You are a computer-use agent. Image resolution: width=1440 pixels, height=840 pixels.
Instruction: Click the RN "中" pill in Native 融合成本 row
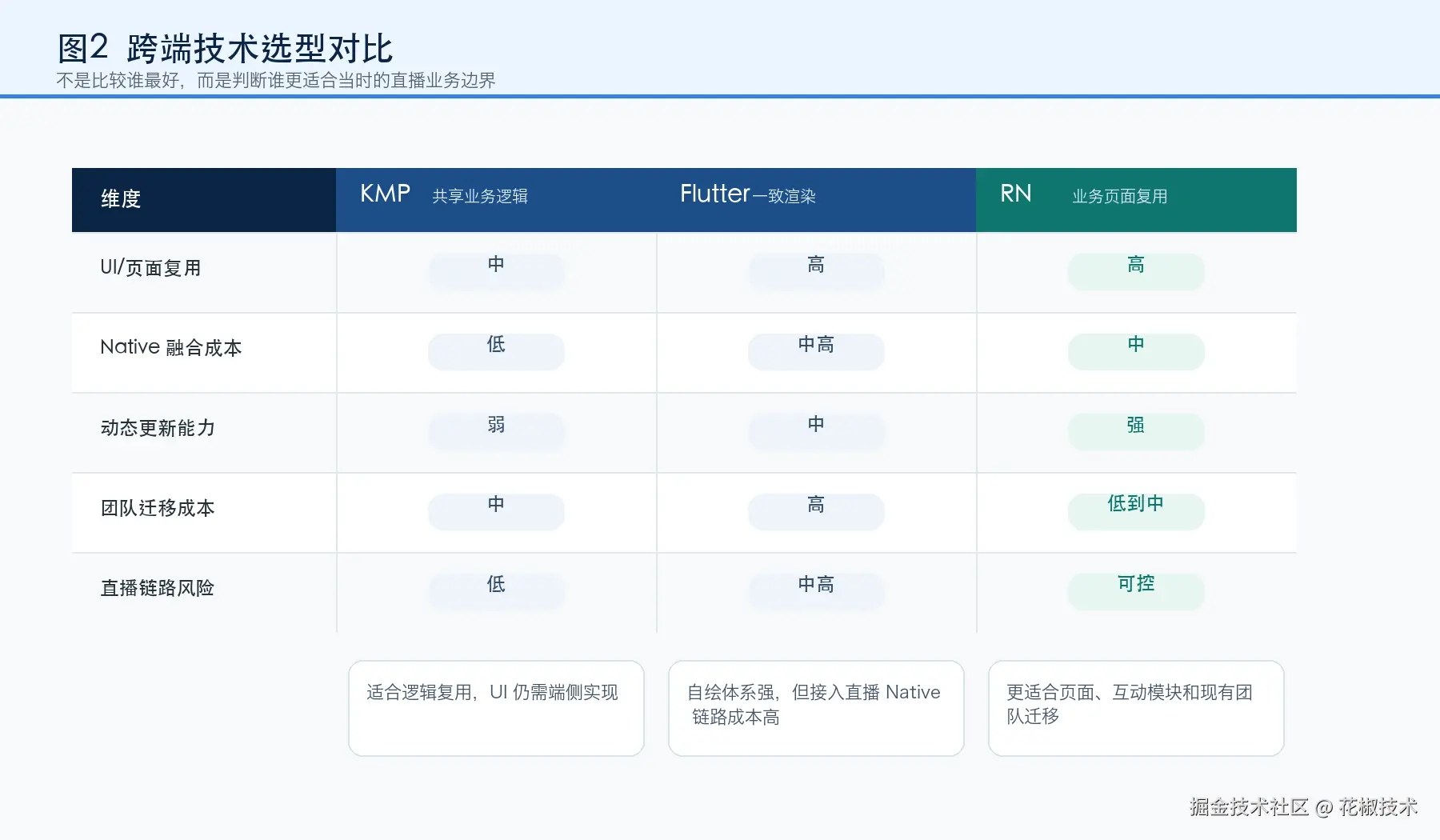(x=1136, y=351)
